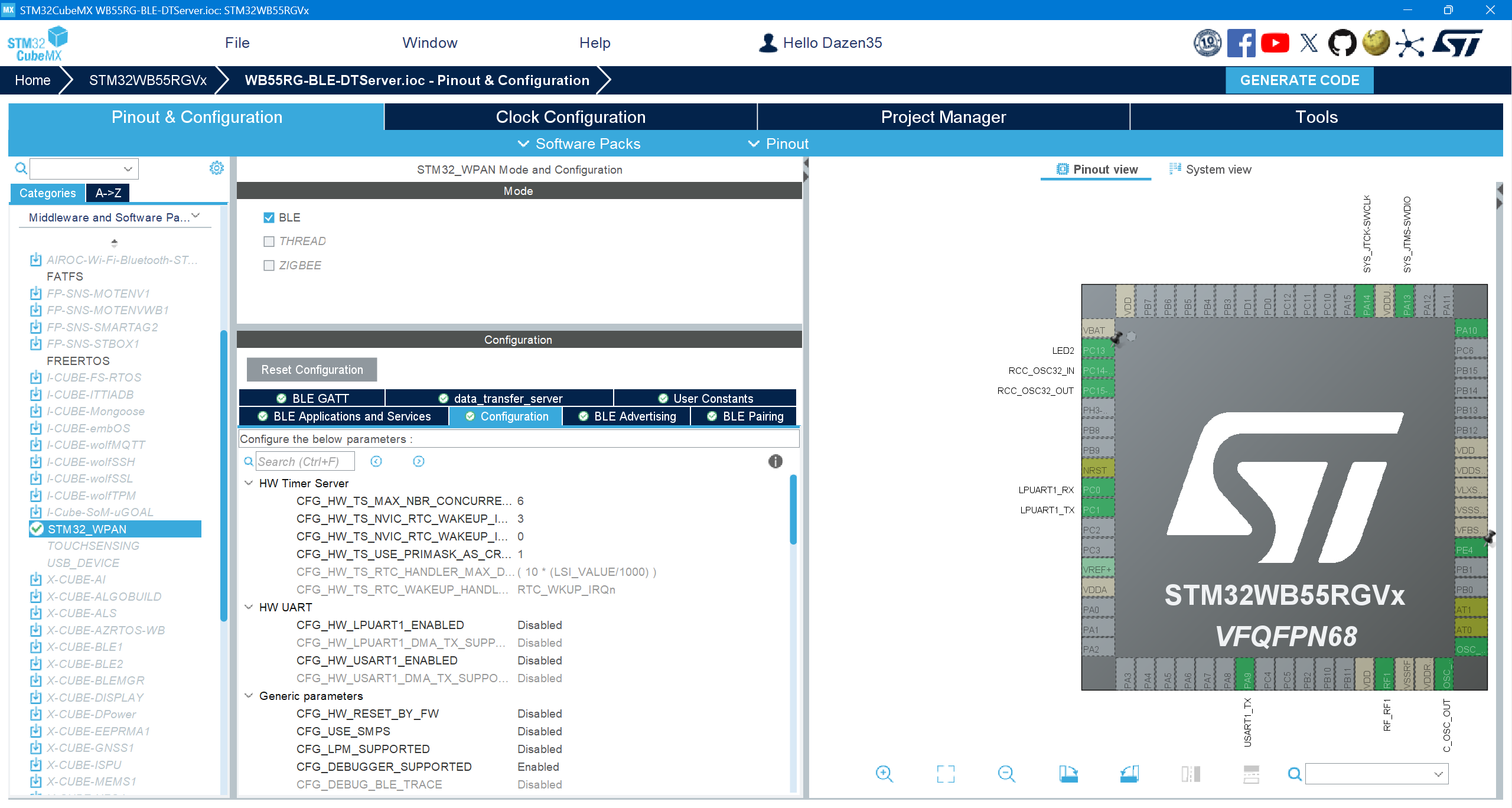Viewport: 1512px width, 808px height.
Task: Open the ST GitHub icon link
Action: [x=1342, y=43]
